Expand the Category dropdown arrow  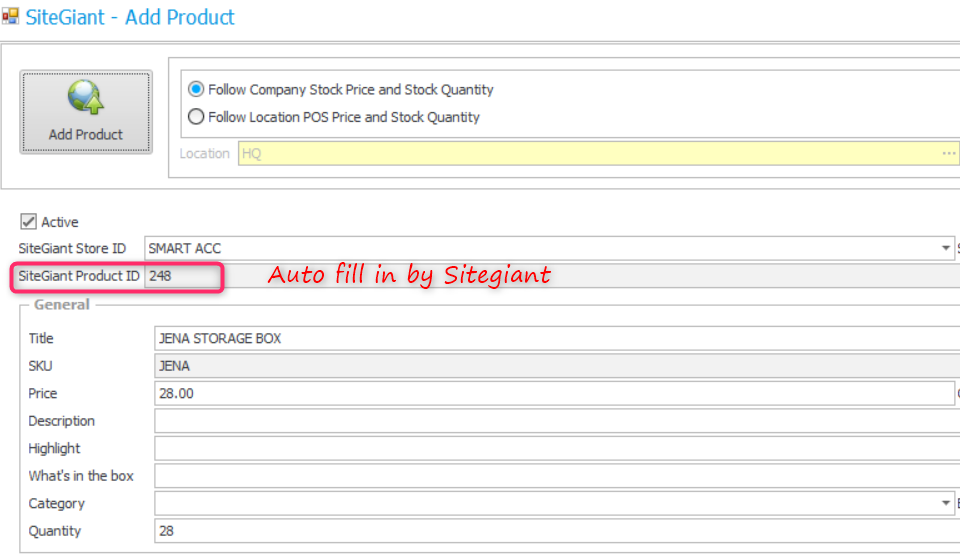pyautogui.click(x=945, y=503)
